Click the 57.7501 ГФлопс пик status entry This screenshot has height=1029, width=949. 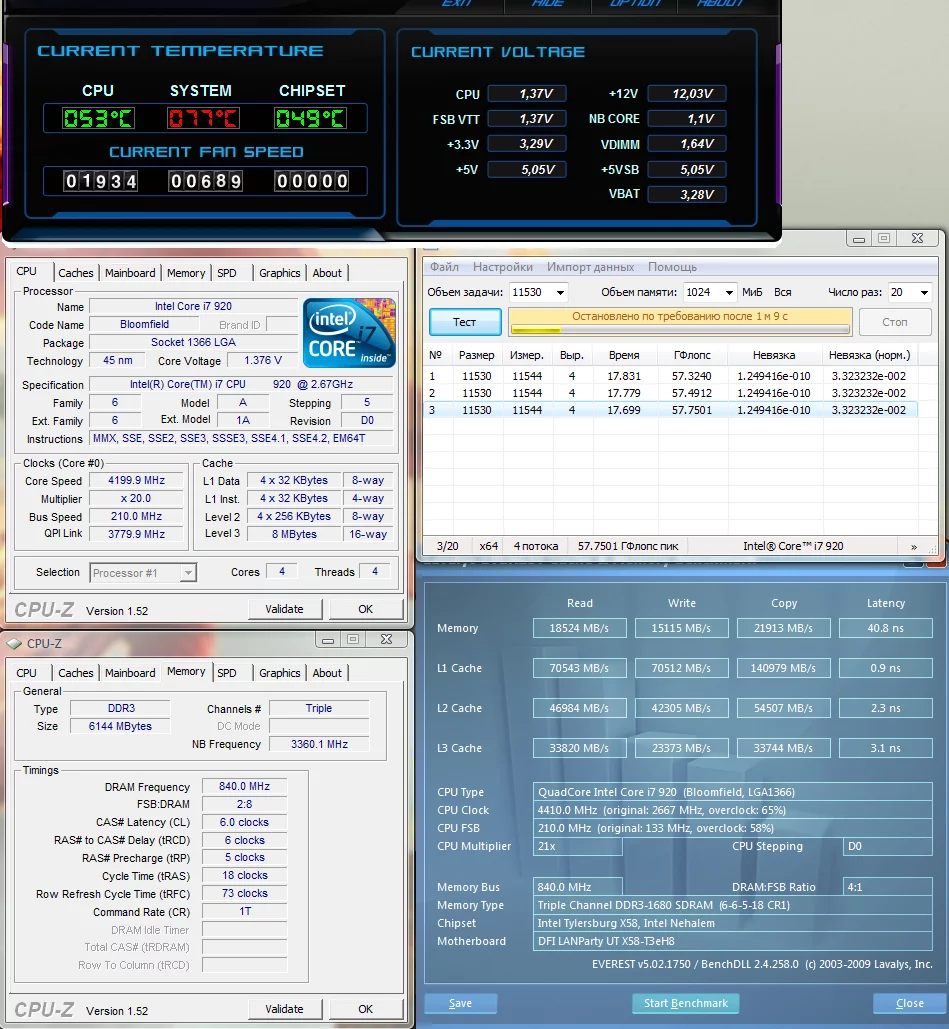tap(628, 546)
